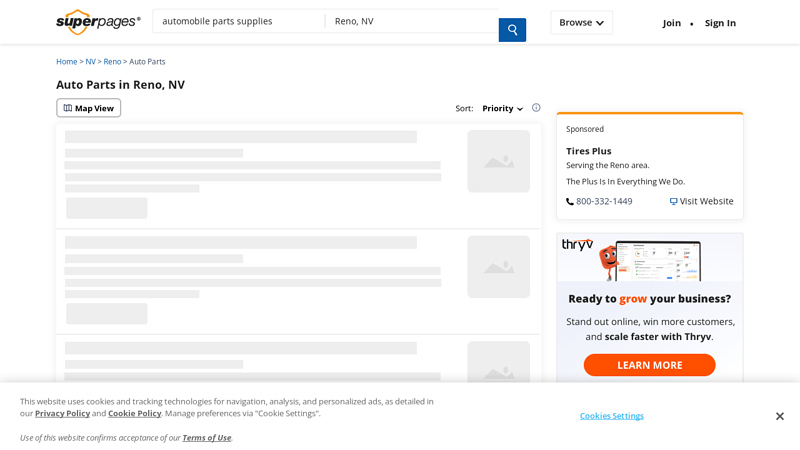Click the Tires Plus phone number
The height and width of the screenshot is (450, 800).
click(x=603, y=201)
